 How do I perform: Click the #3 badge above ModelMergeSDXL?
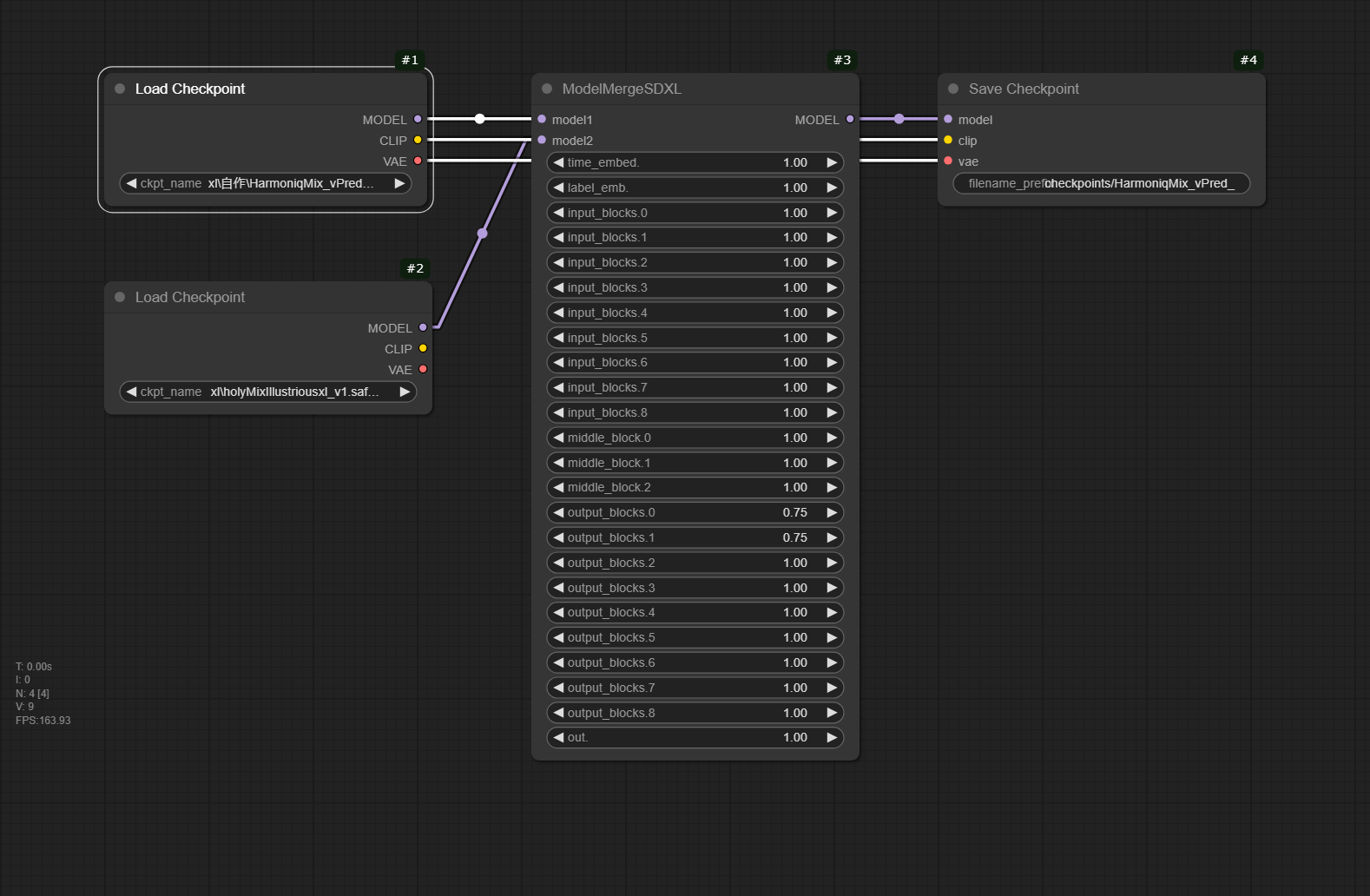[842, 60]
